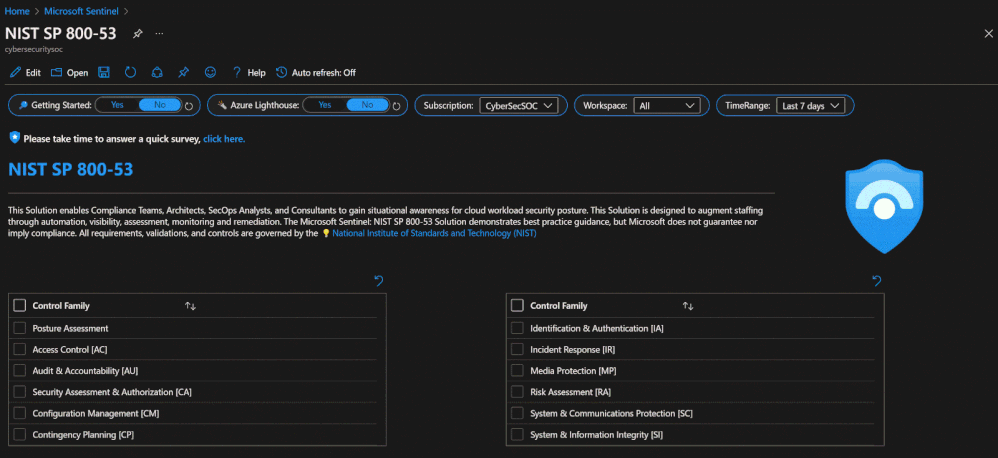Pin NIST SP 800-53 title with pin icon
The width and height of the screenshot is (998, 458).
point(137,34)
